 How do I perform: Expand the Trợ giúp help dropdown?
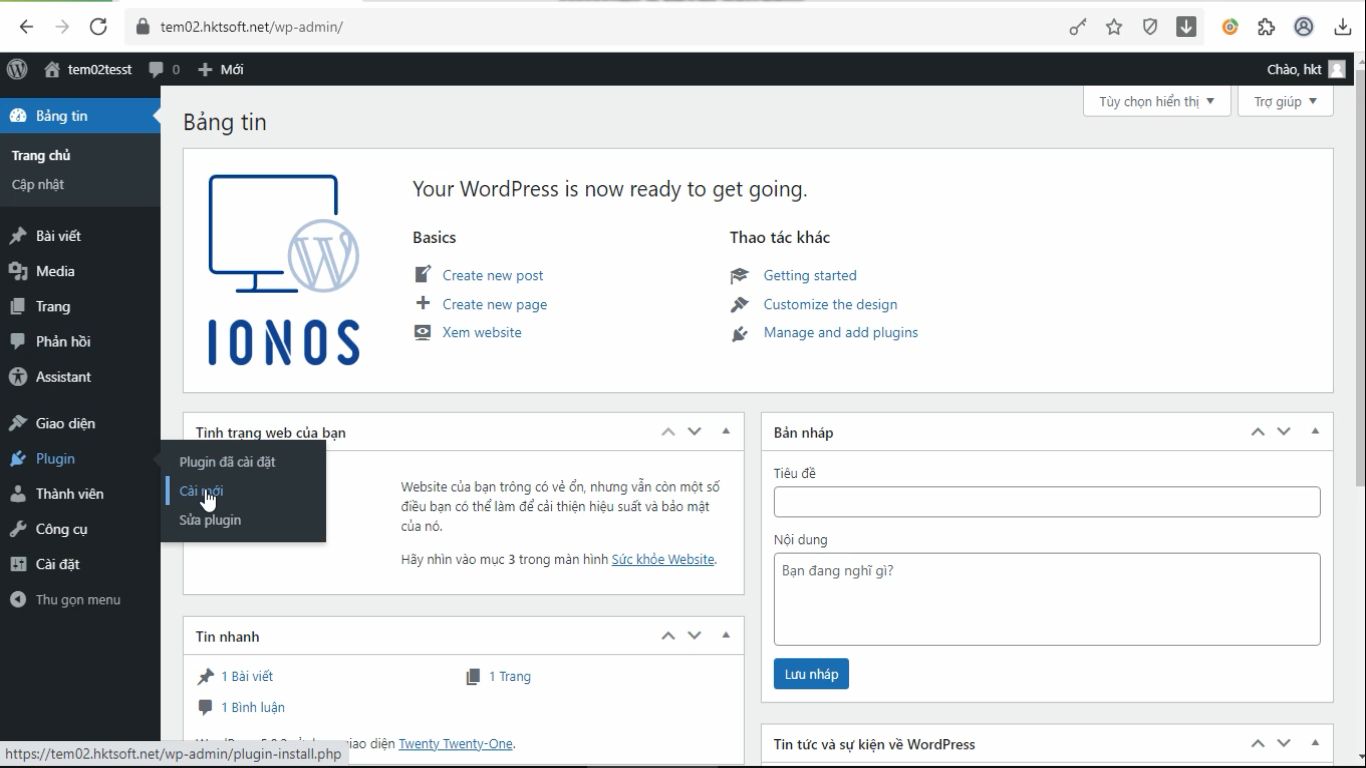1285,101
